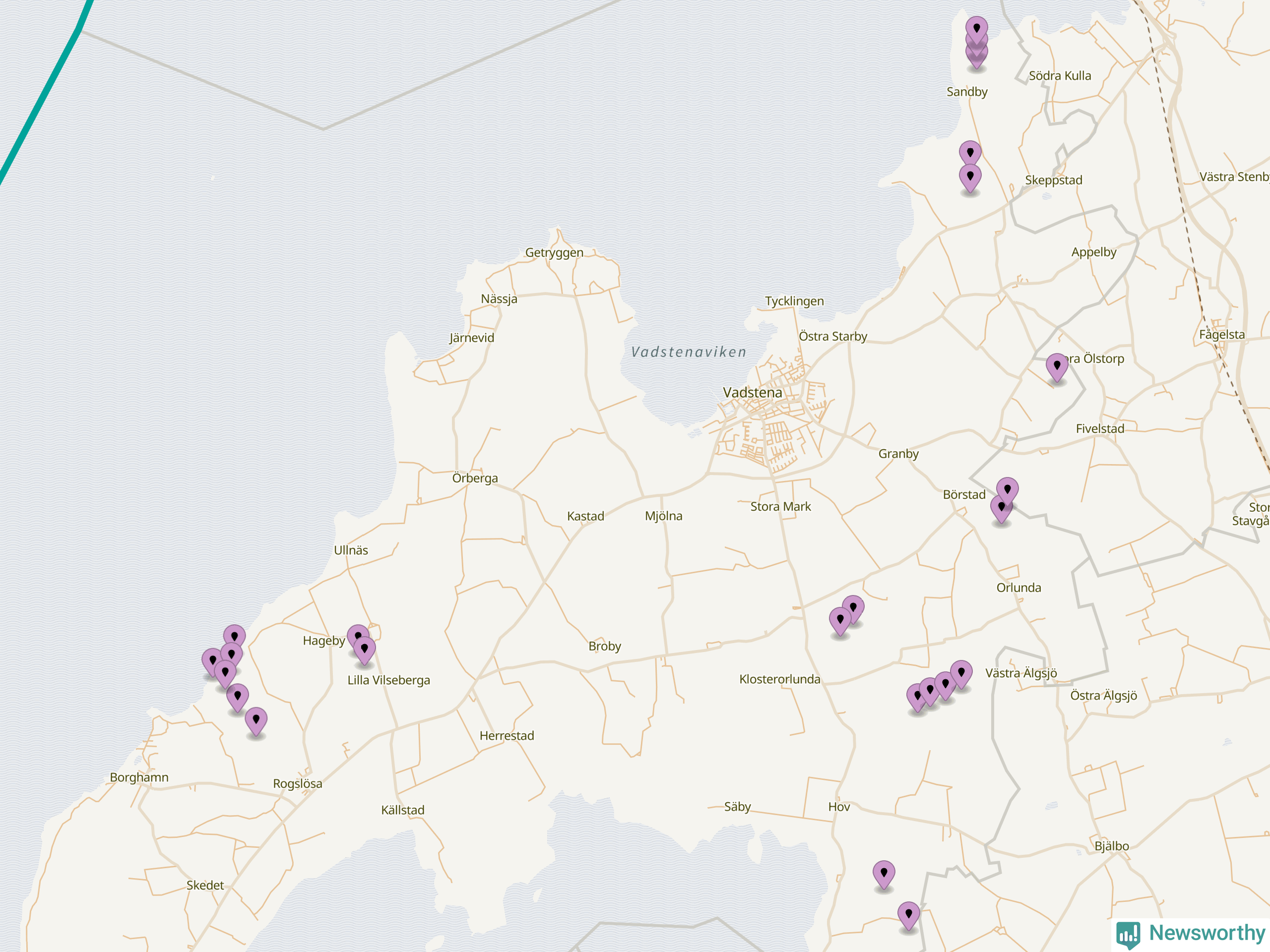The height and width of the screenshot is (952, 1270).
Task: Click the Getryggen place label
Action: click(554, 252)
